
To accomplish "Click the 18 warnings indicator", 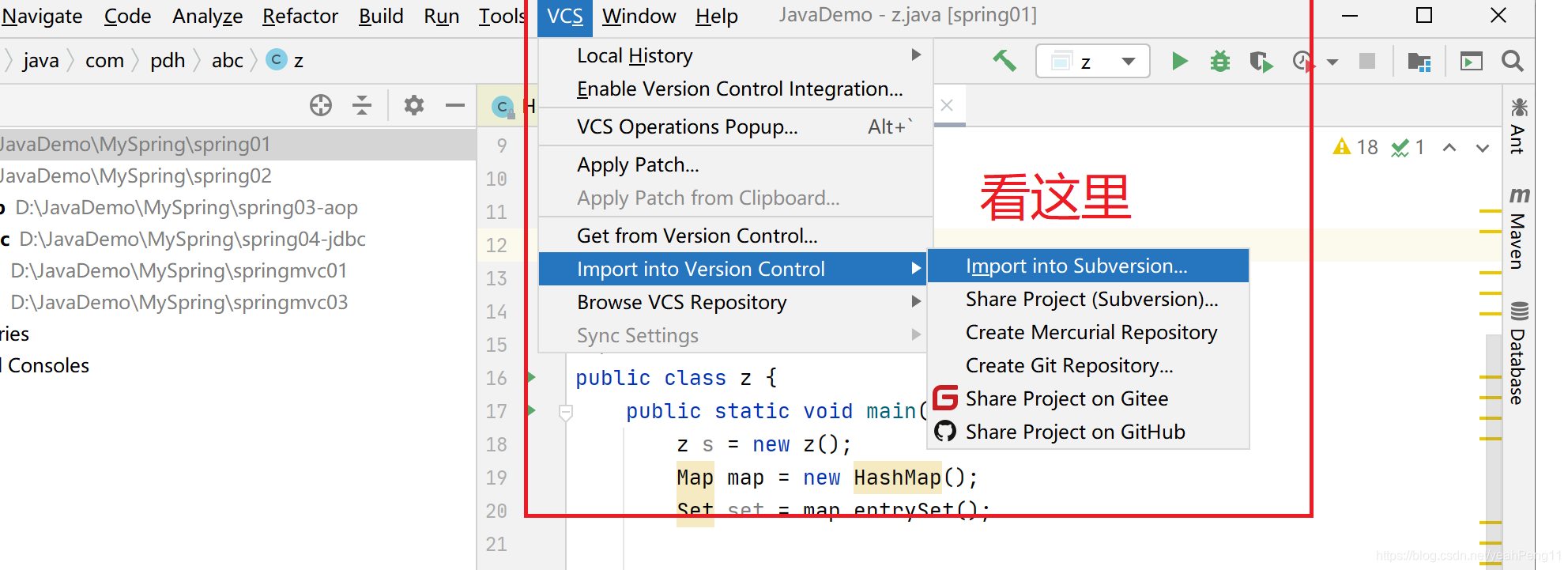I will pos(1355,147).
